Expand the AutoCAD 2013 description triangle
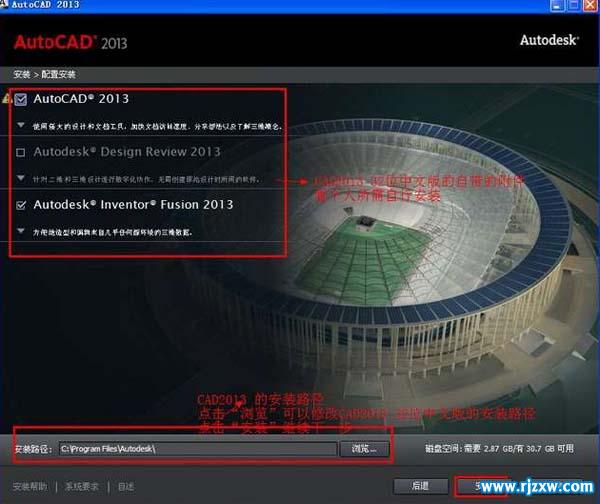 click(21, 125)
